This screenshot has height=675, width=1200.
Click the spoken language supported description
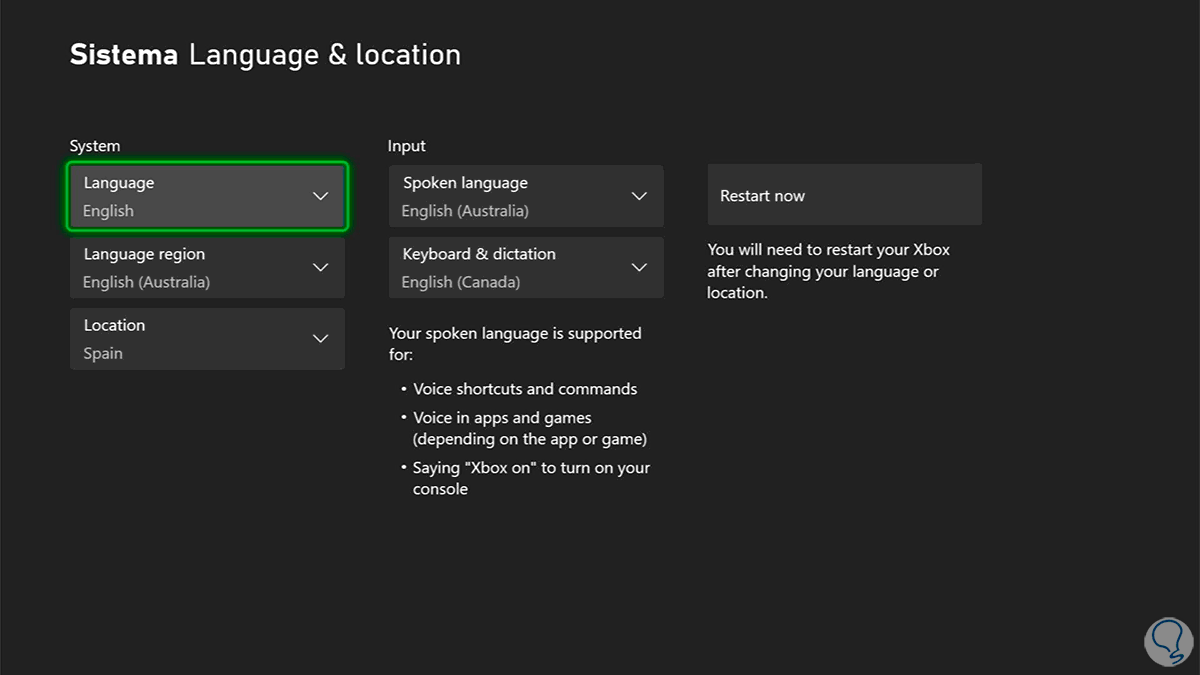(515, 343)
